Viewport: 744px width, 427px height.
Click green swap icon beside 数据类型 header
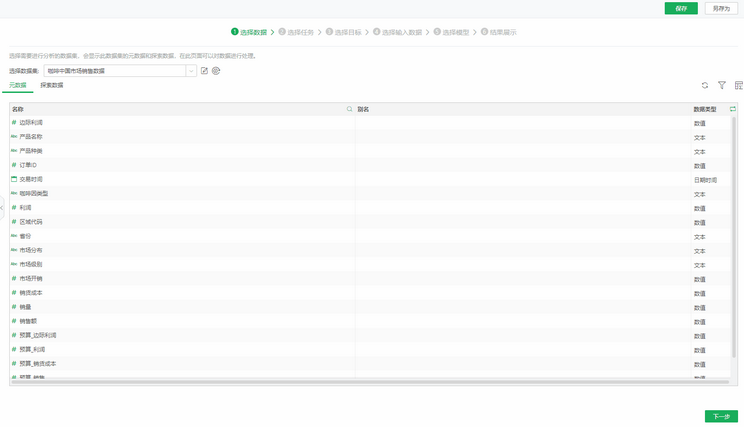pos(732,109)
